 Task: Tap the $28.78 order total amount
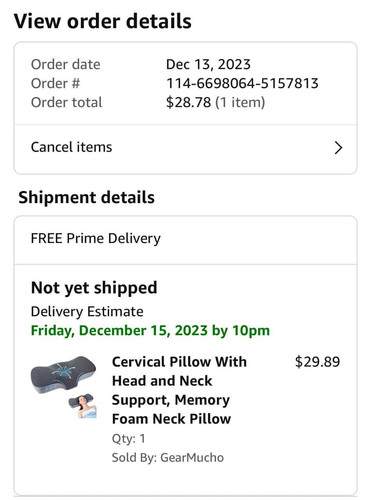click(188, 102)
